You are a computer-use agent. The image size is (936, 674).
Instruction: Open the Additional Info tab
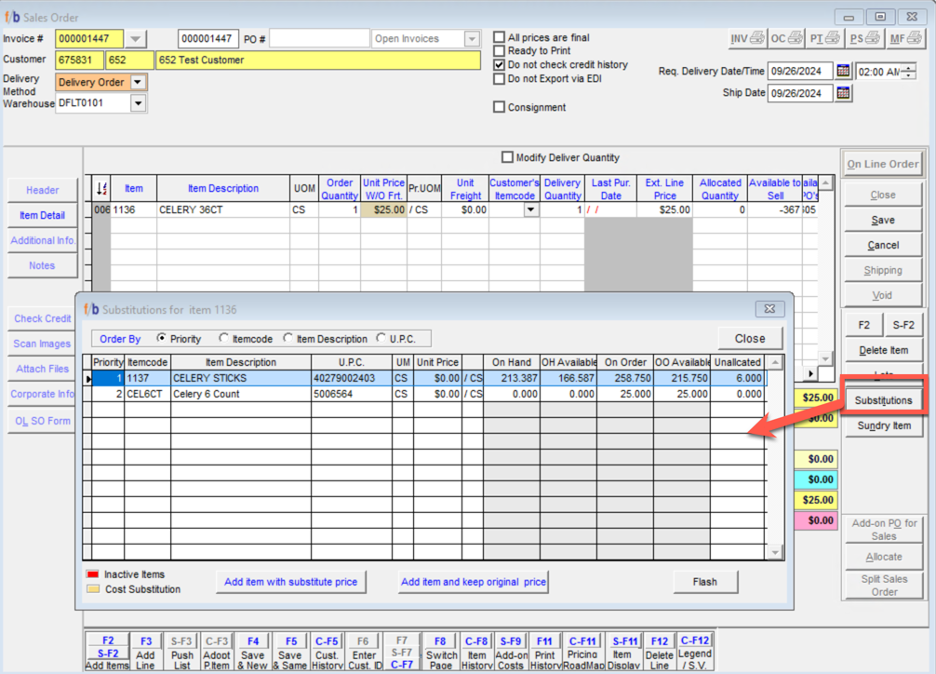[x=42, y=240]
